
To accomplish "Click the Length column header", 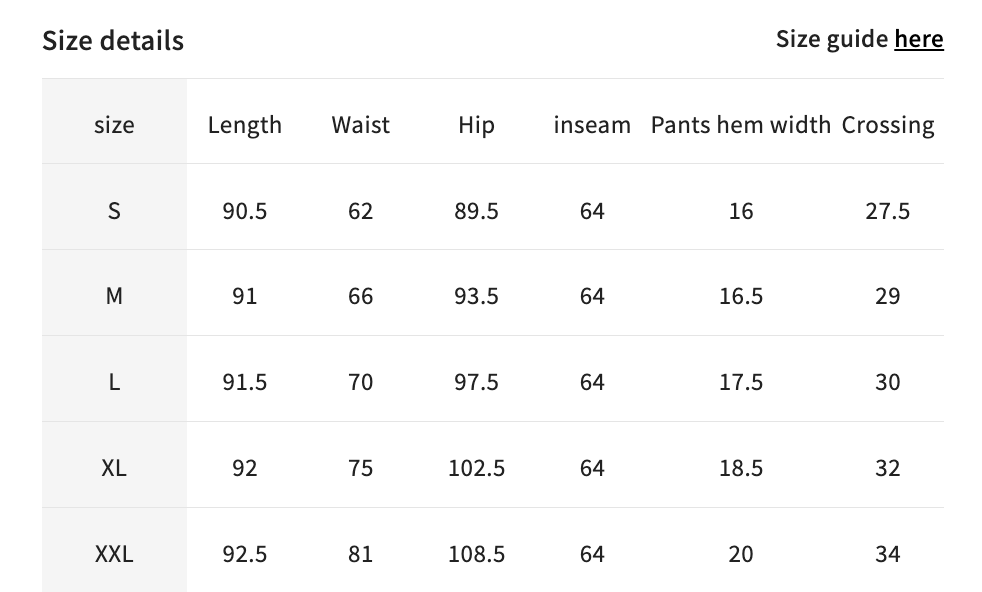I will click(245, 125).
